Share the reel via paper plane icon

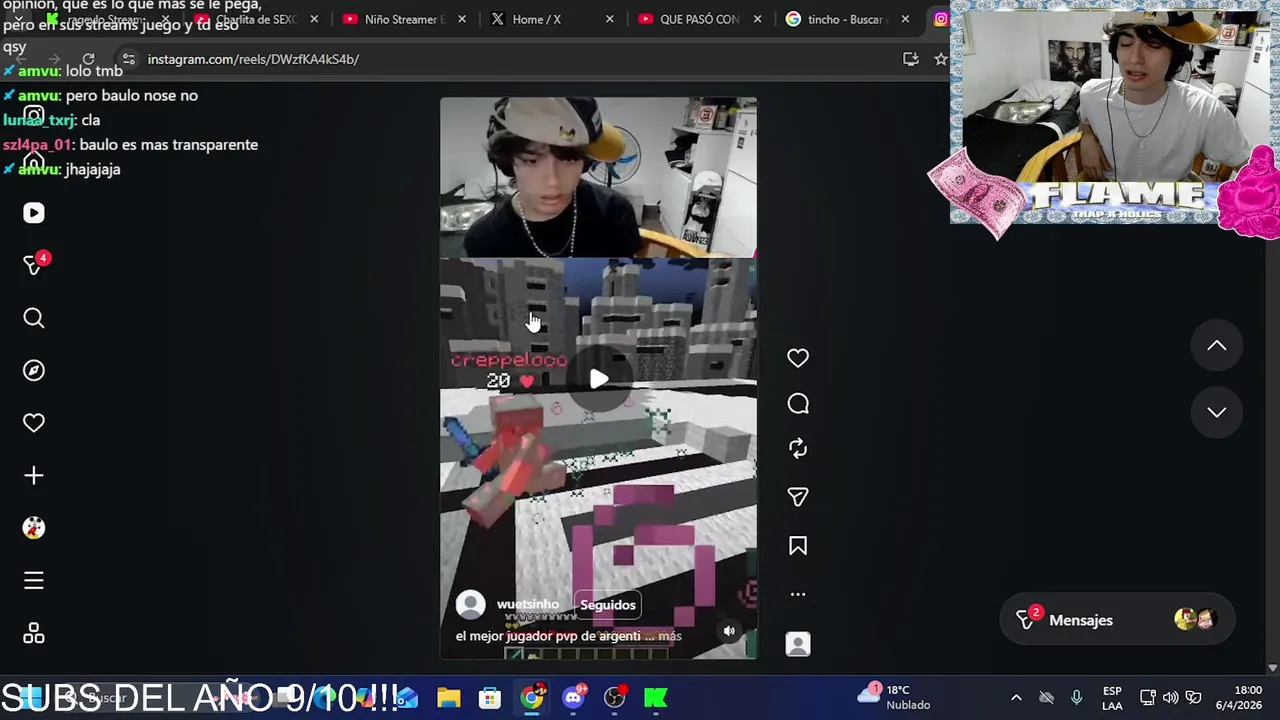798,497
